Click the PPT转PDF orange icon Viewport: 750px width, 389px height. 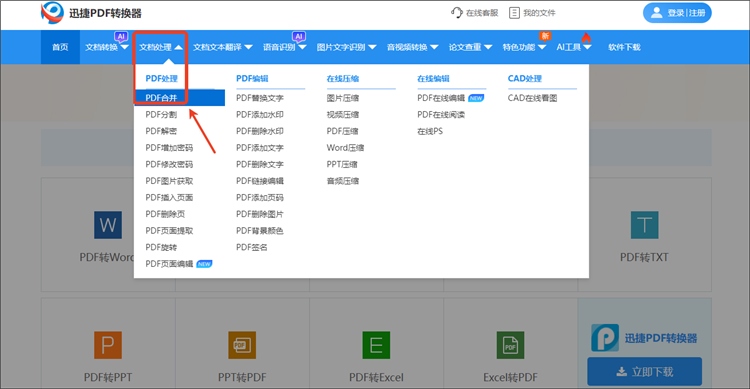242,345
